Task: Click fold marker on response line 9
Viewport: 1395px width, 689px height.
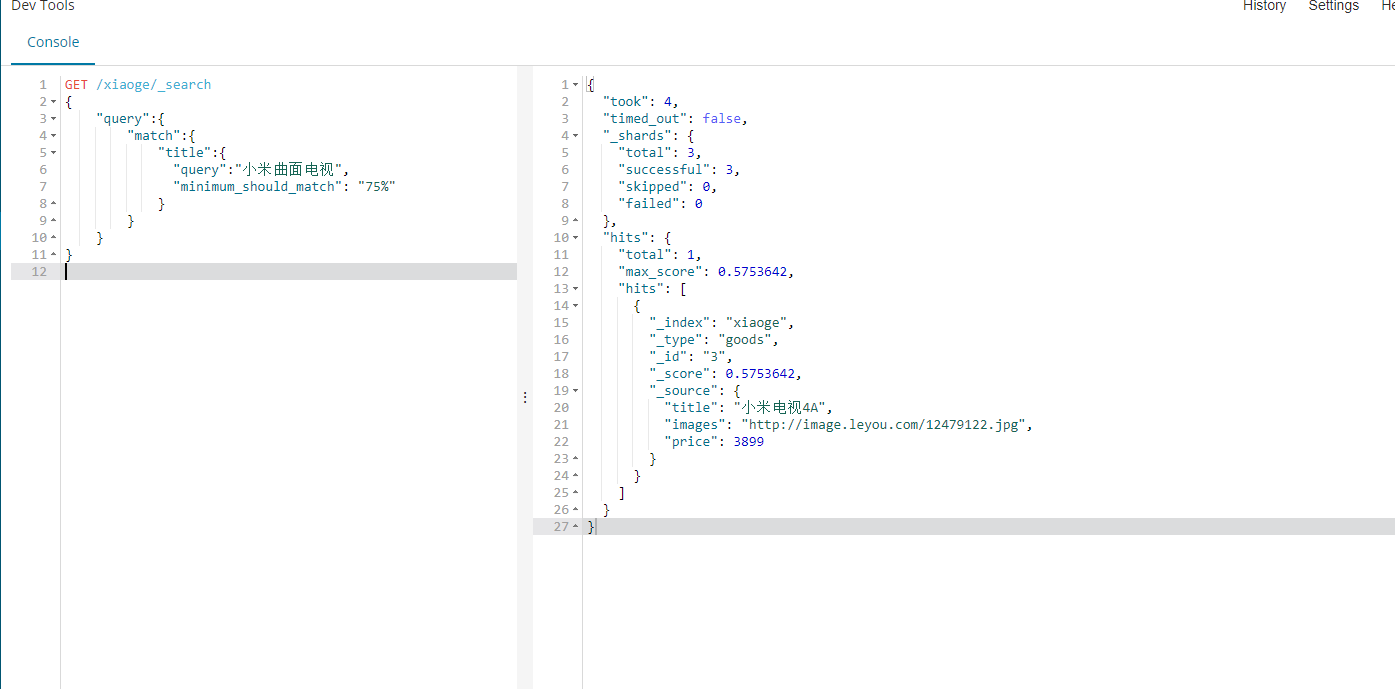Action: point(575,221)
